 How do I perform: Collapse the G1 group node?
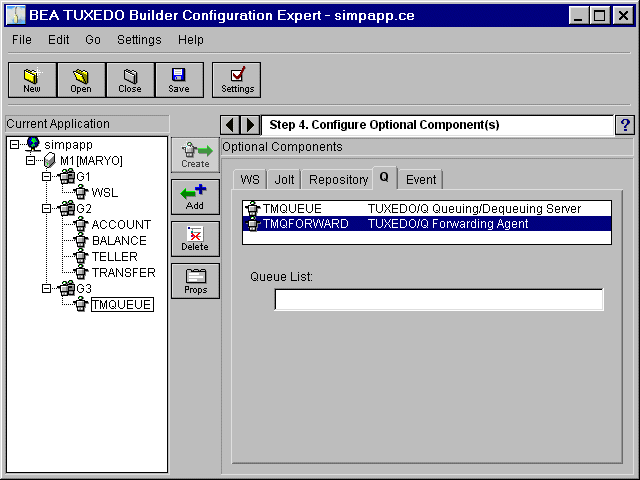click(47, 177)
